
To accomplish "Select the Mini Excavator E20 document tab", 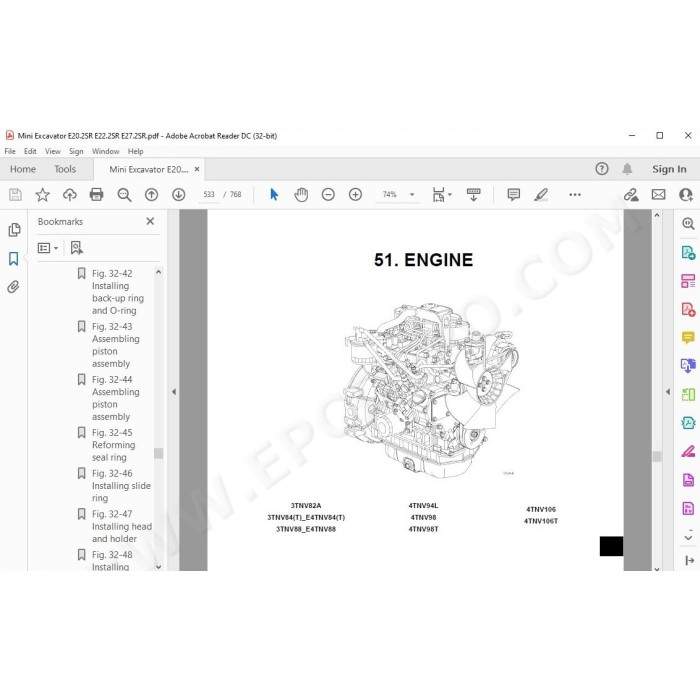I will point(148,169).
